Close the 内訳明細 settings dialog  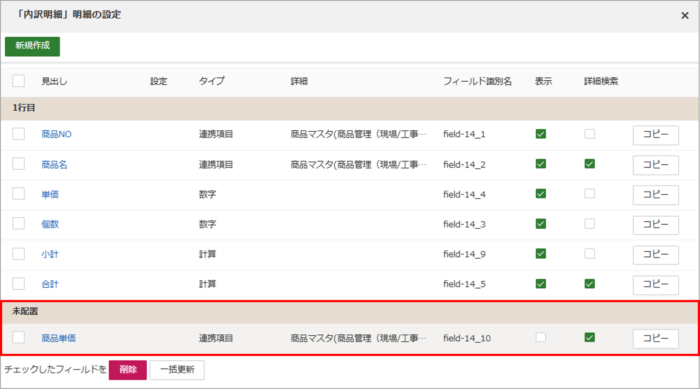[x=684, y=16]
